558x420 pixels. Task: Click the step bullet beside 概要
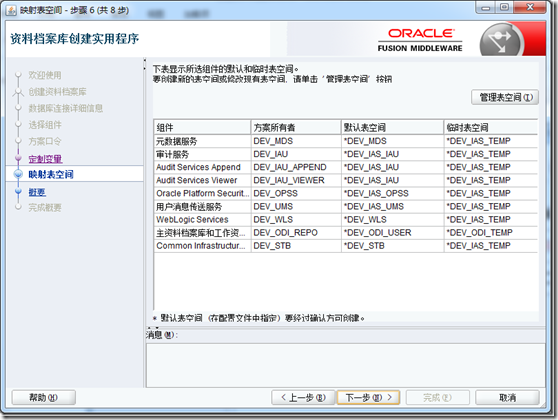(x=18, y=191)
